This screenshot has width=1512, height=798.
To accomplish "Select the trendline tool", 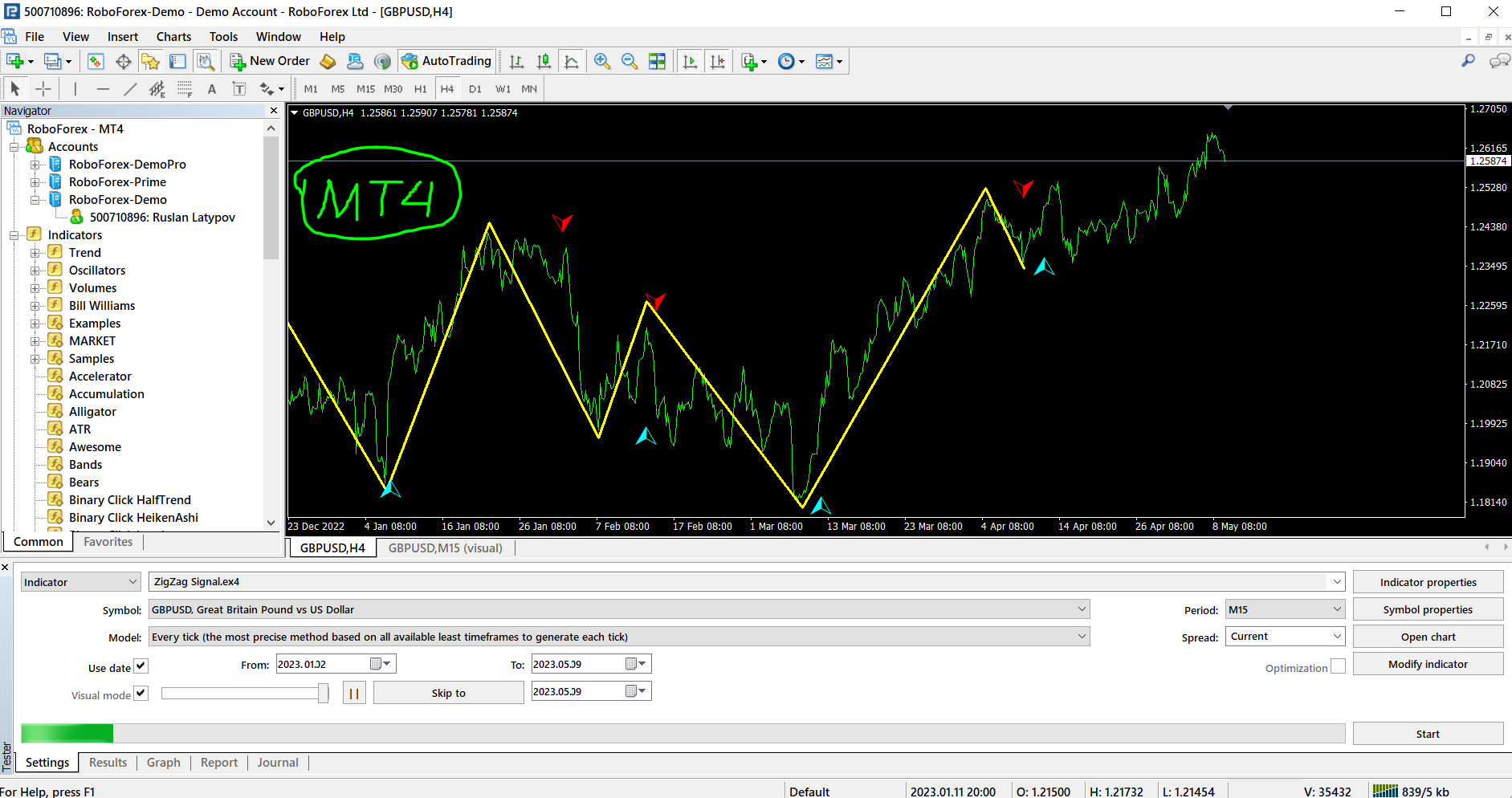I will point(130,88).
